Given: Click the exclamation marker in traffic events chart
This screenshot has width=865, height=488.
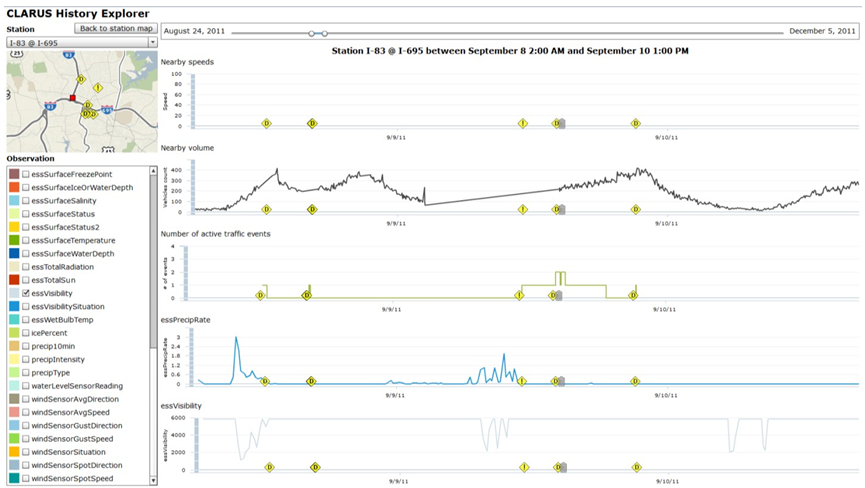Looking at the screenshot, I should coord(519,296).
